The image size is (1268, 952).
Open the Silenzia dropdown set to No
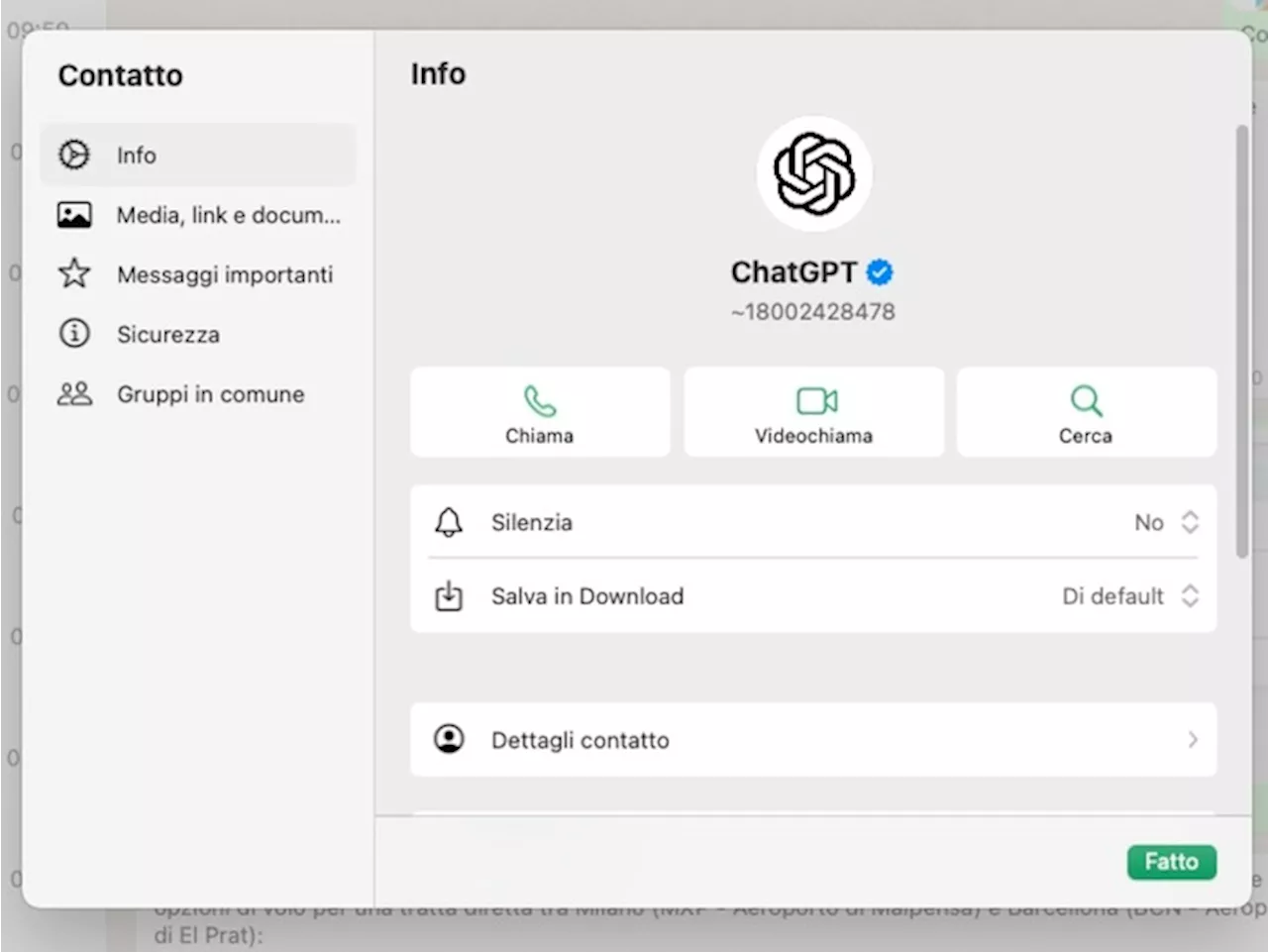[1167, 522]
